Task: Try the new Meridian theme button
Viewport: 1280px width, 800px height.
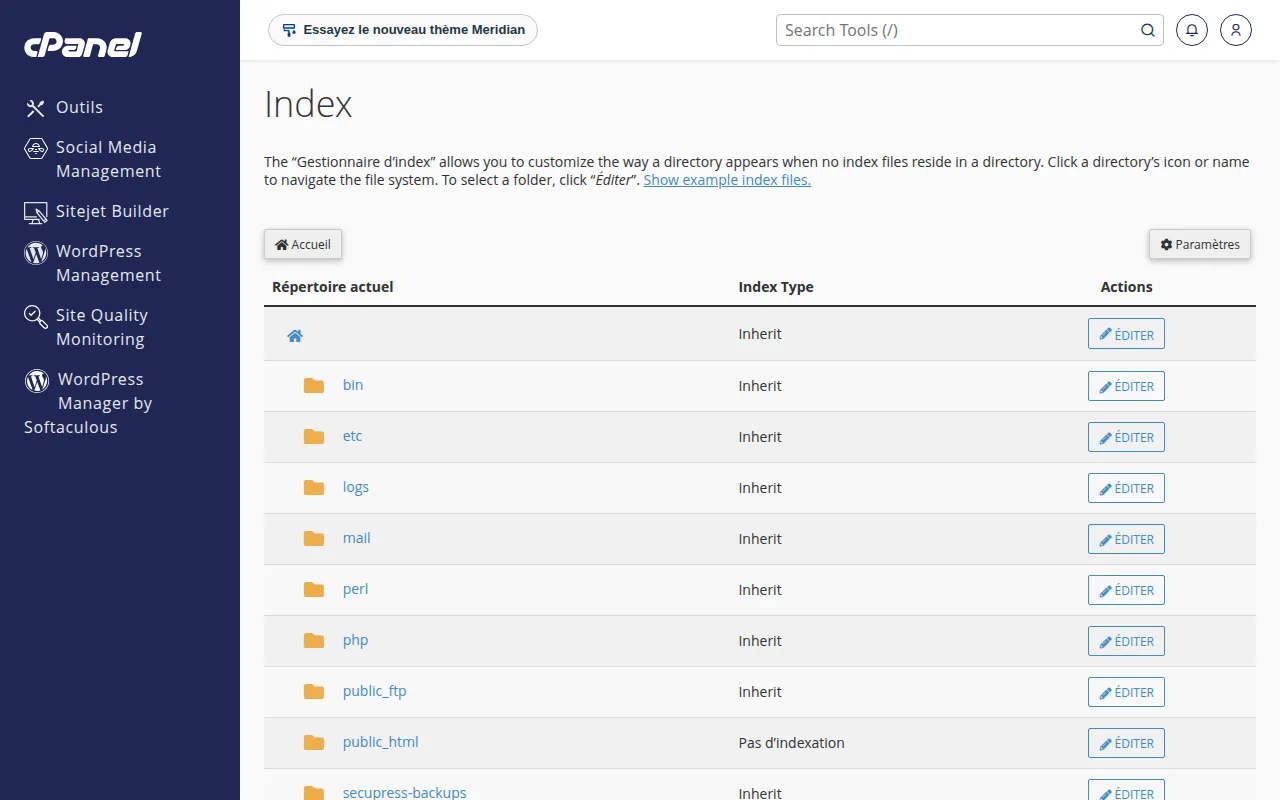Action: pyautogui.click(x=403, y=30)
